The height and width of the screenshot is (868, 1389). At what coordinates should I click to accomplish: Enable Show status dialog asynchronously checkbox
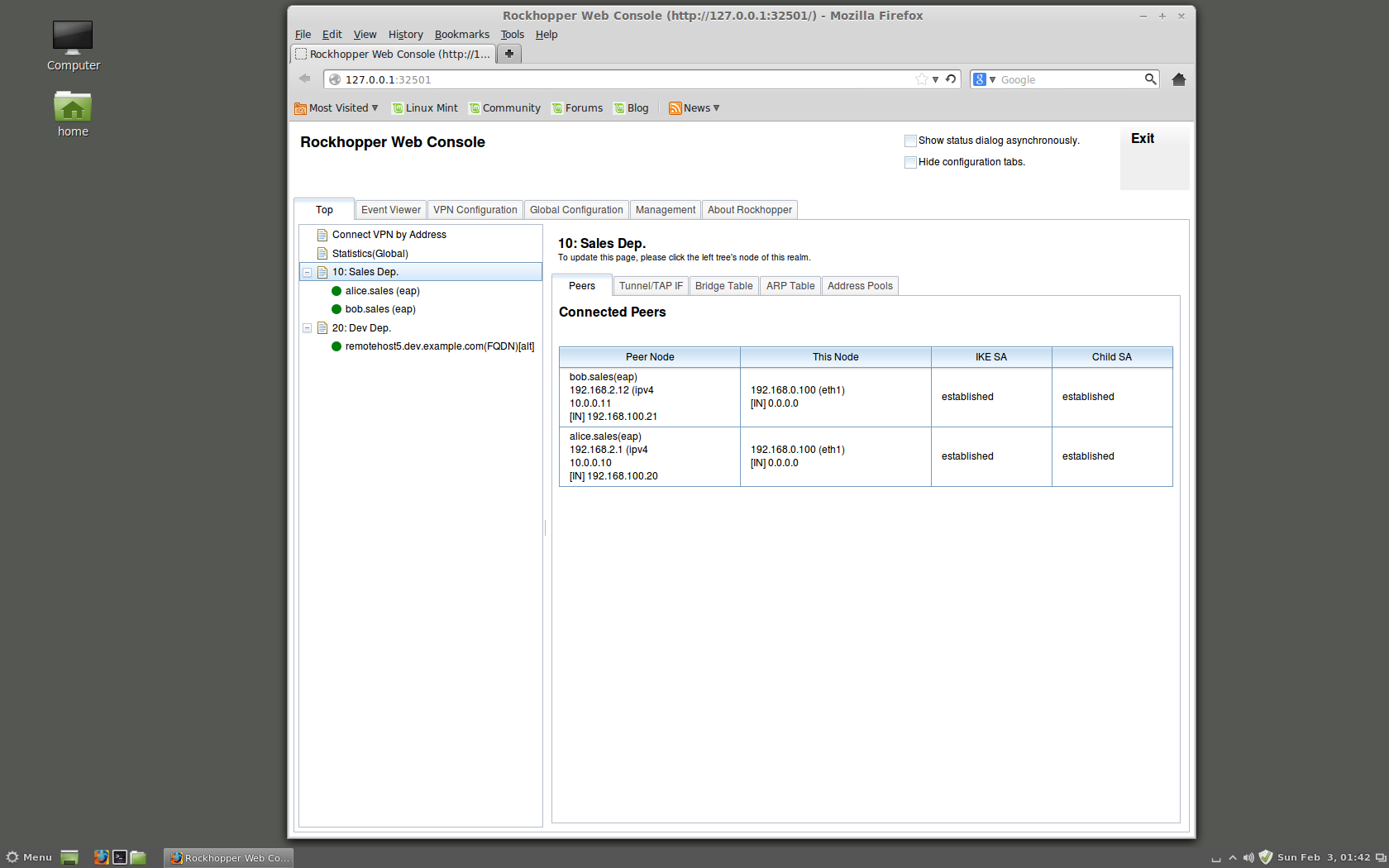pyautogui.click(x=910, y=141)
